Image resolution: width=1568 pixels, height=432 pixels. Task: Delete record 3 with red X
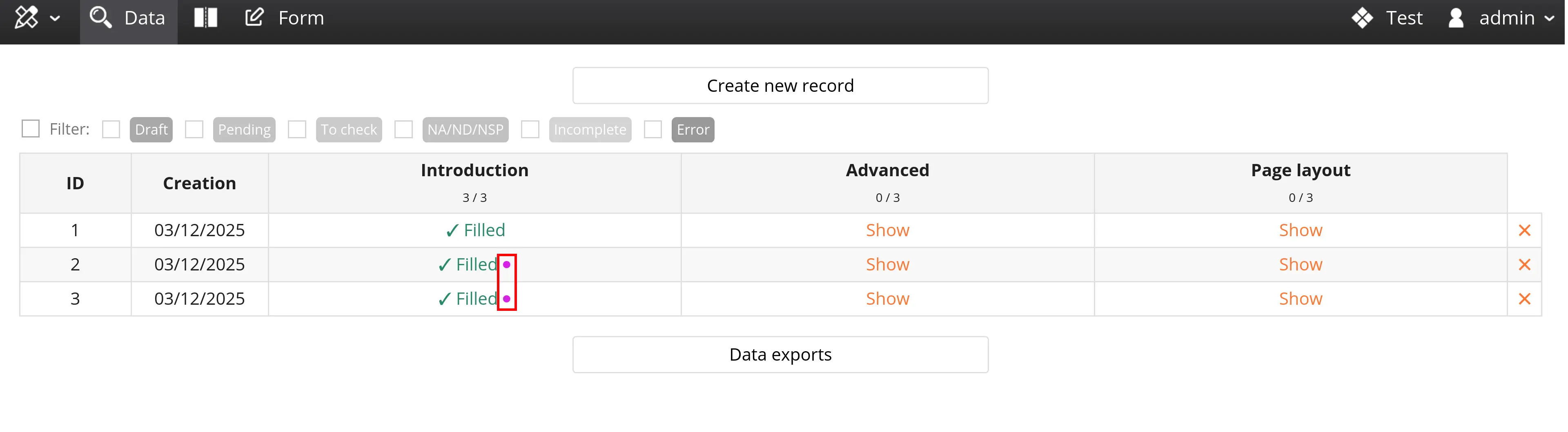point(1523,299)
